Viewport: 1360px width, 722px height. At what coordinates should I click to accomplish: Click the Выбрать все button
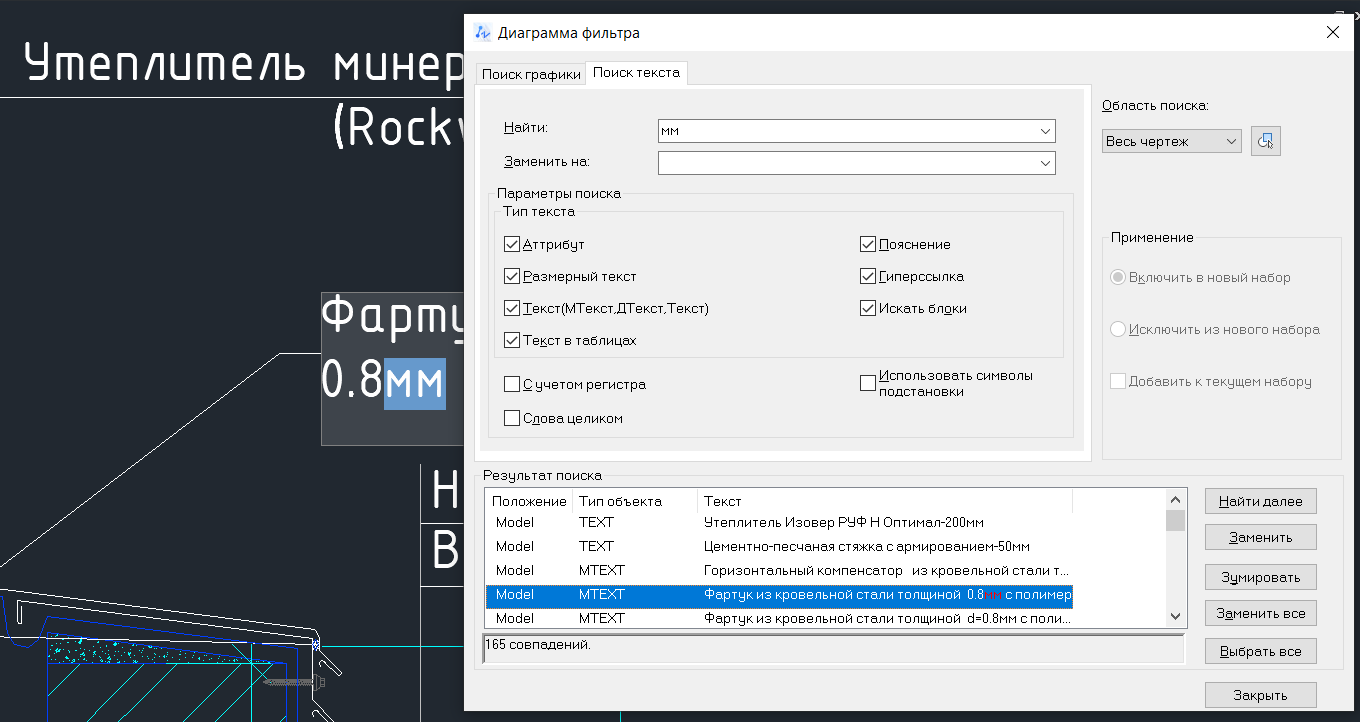click(1260, 651)
